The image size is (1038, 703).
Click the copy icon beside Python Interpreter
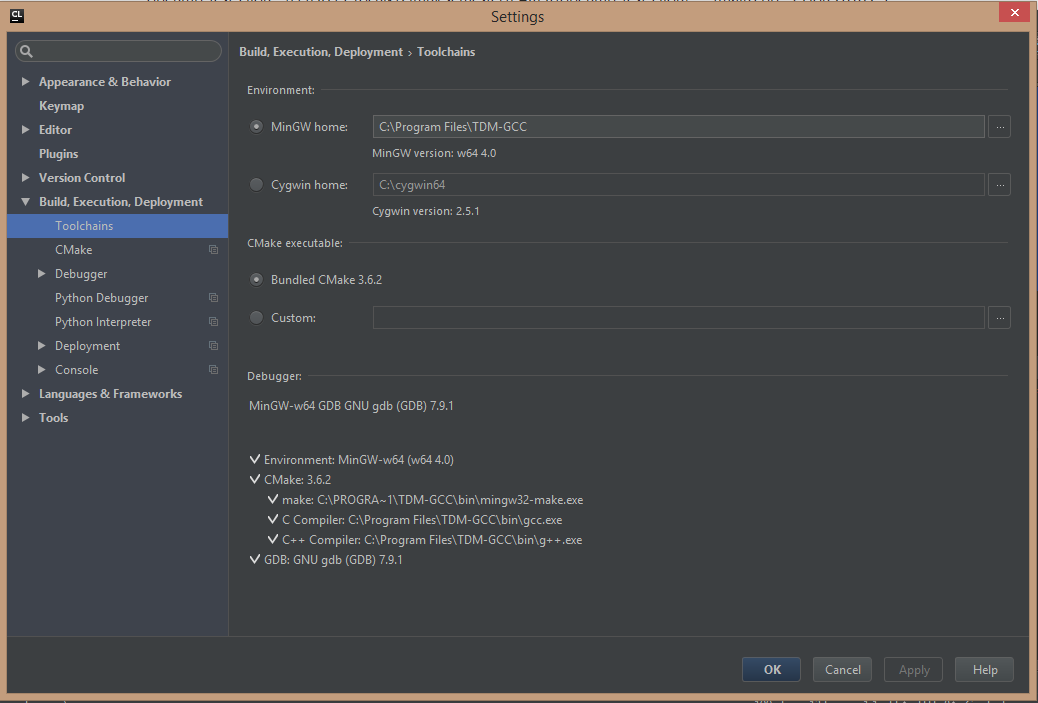[x=213, y=322]
